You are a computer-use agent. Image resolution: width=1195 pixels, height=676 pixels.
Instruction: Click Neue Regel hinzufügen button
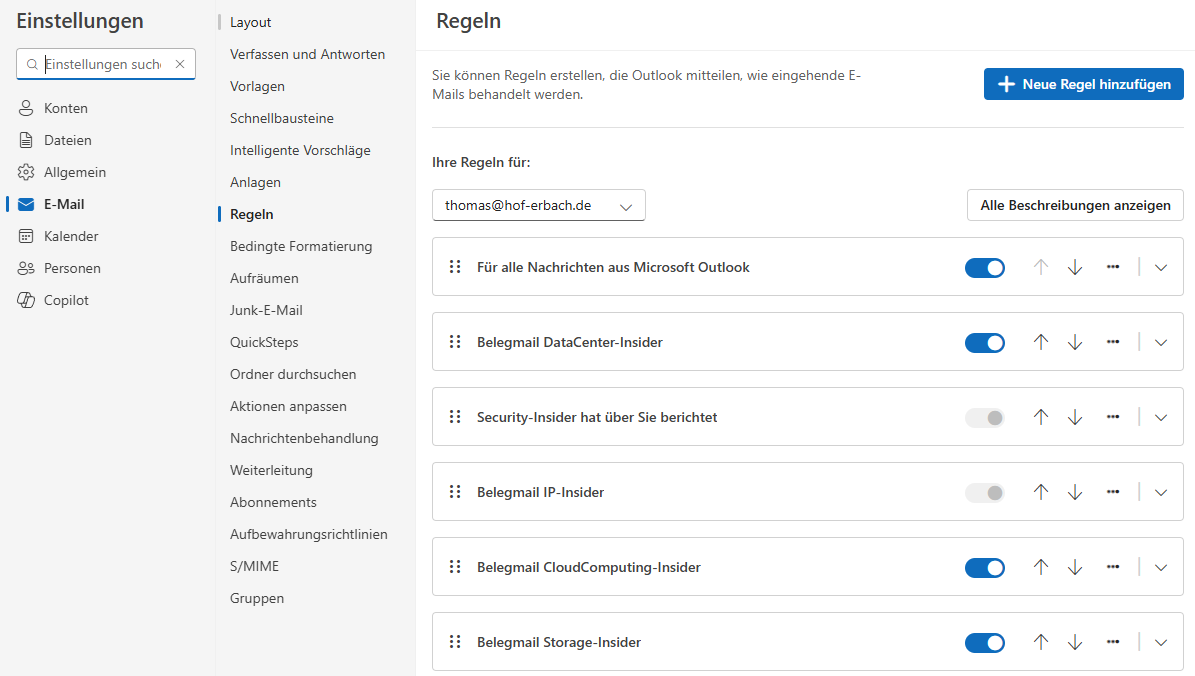point(1083,84)
